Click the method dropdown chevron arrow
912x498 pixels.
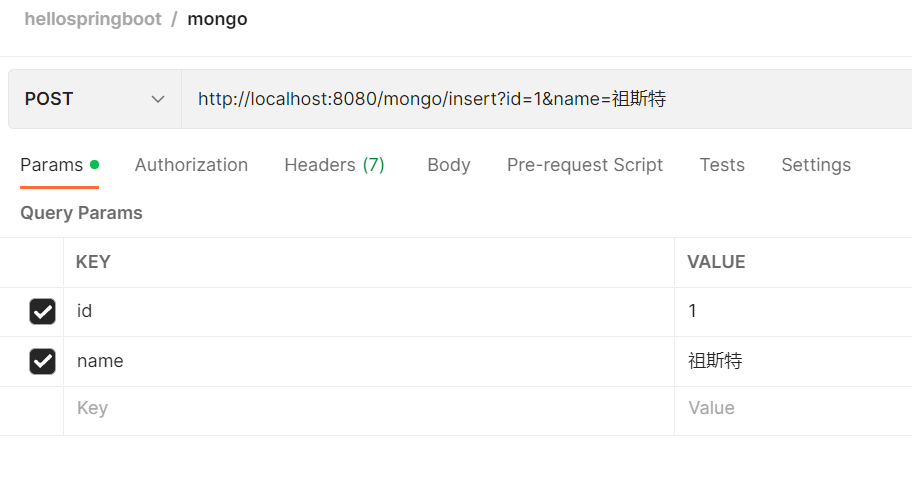pos(157,99)
